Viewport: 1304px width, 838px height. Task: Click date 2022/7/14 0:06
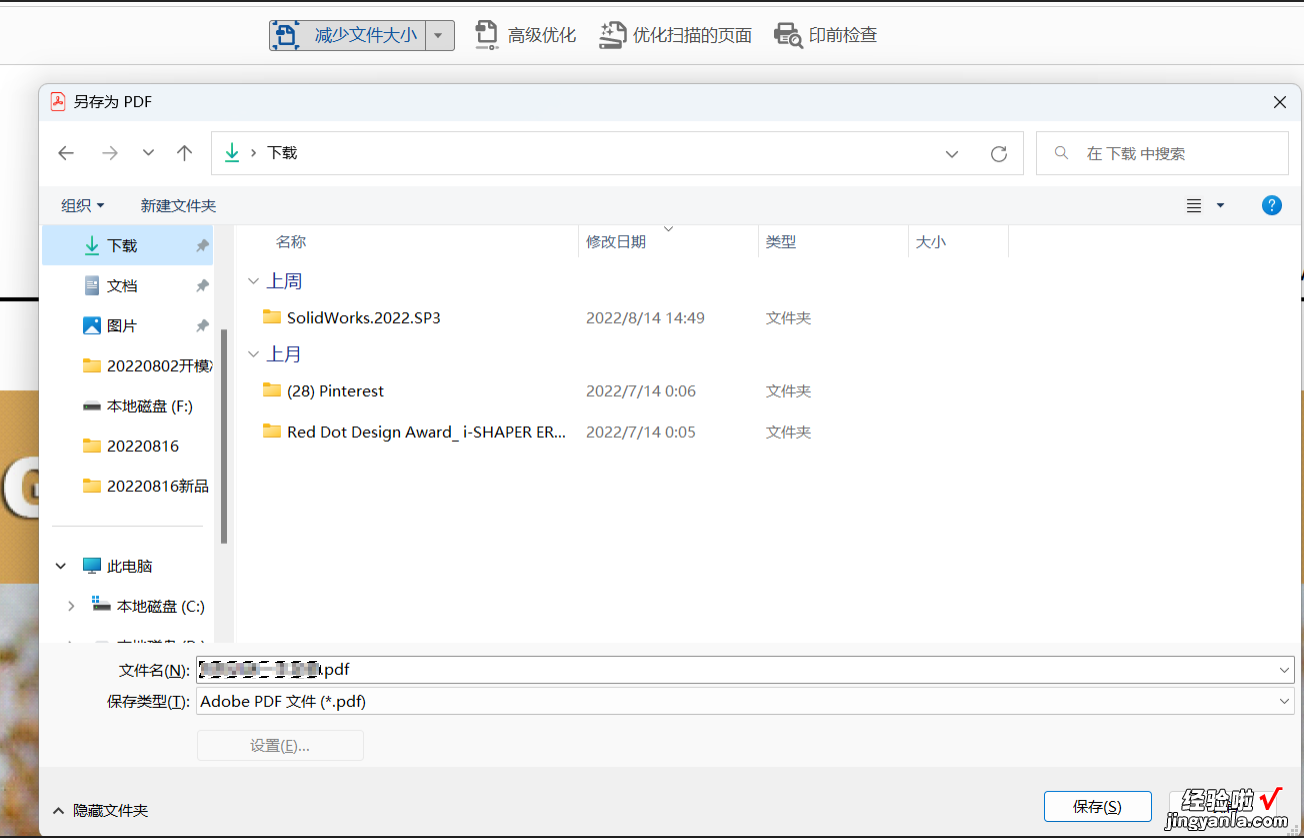pyautogui.click(x=641, y=391)
